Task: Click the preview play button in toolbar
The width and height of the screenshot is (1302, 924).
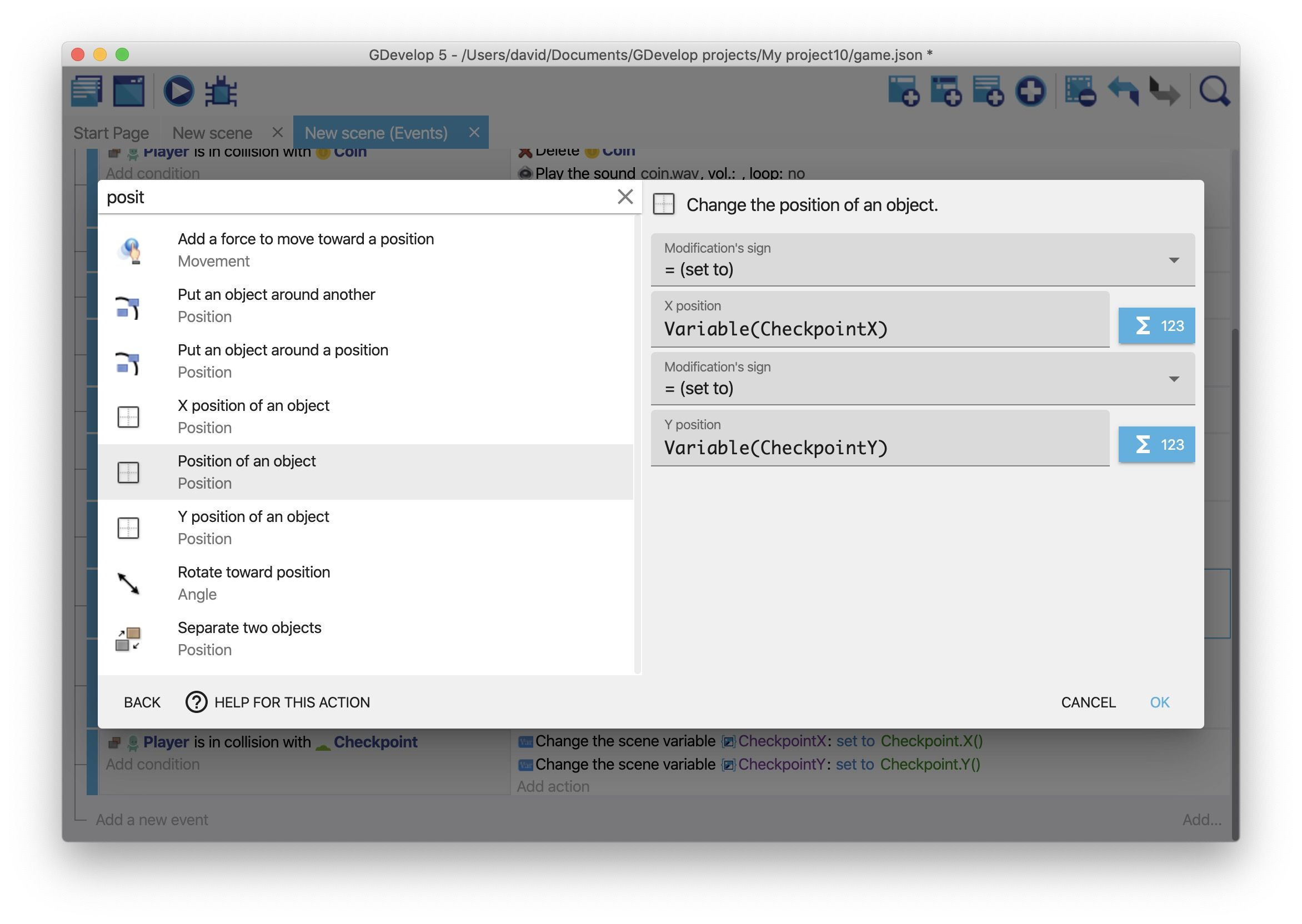Action: point(178,91)
